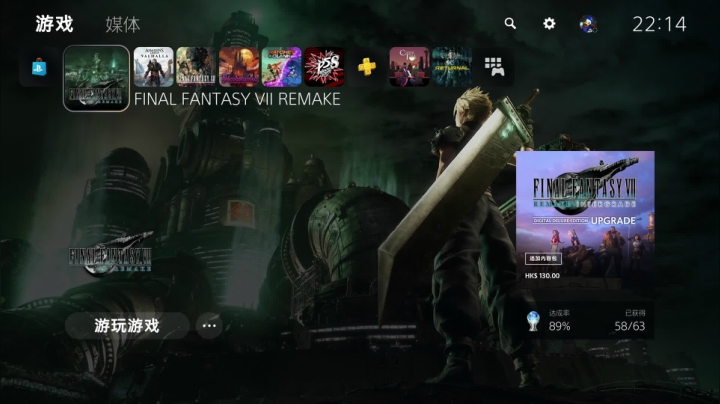This screenshot has height=404, width=720.
Task: Open the PlayStation Plus icon
Action: coord(366,67)
